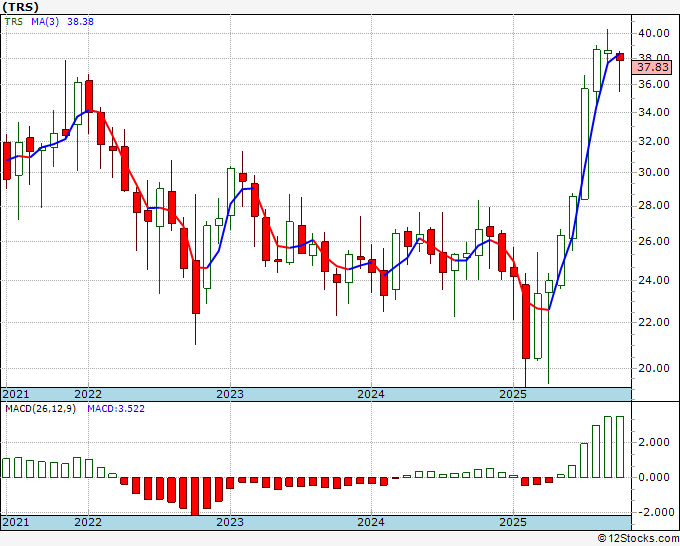The height and width of the screenshot is (546, 680).
Task: Click 2021 on the price chart timeline
Action: tap(16, 394)
